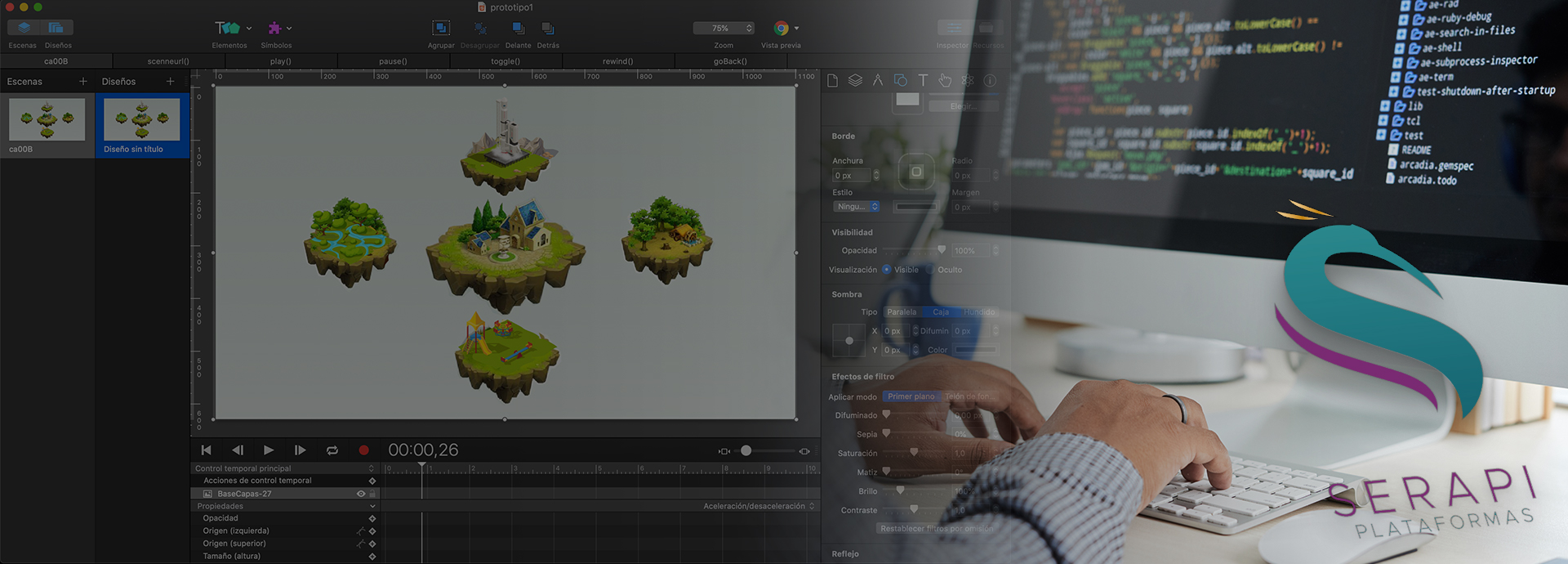Add keyframe for Tamaño (altura)

pyautogui.click(x=372, y=557)
